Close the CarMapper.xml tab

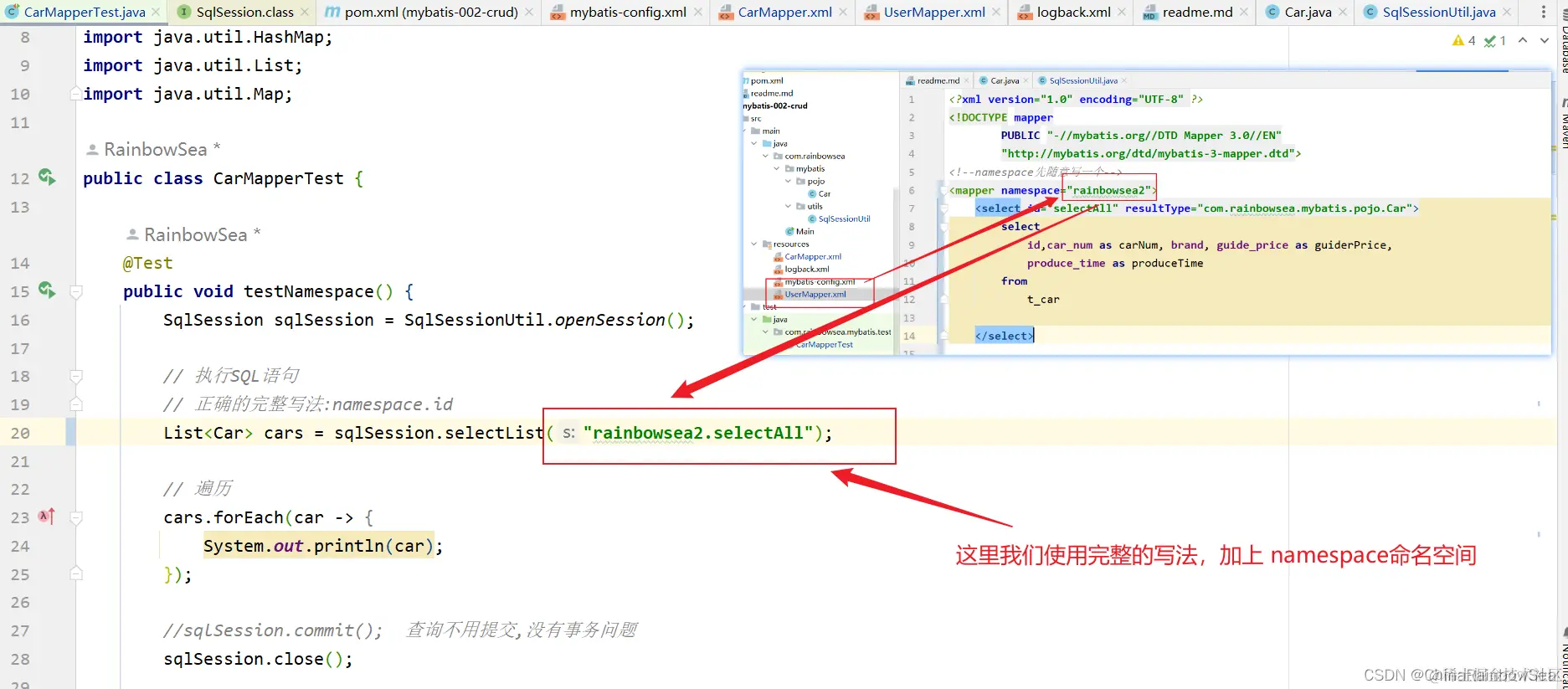pyautogui.click(x=843, y=12)
